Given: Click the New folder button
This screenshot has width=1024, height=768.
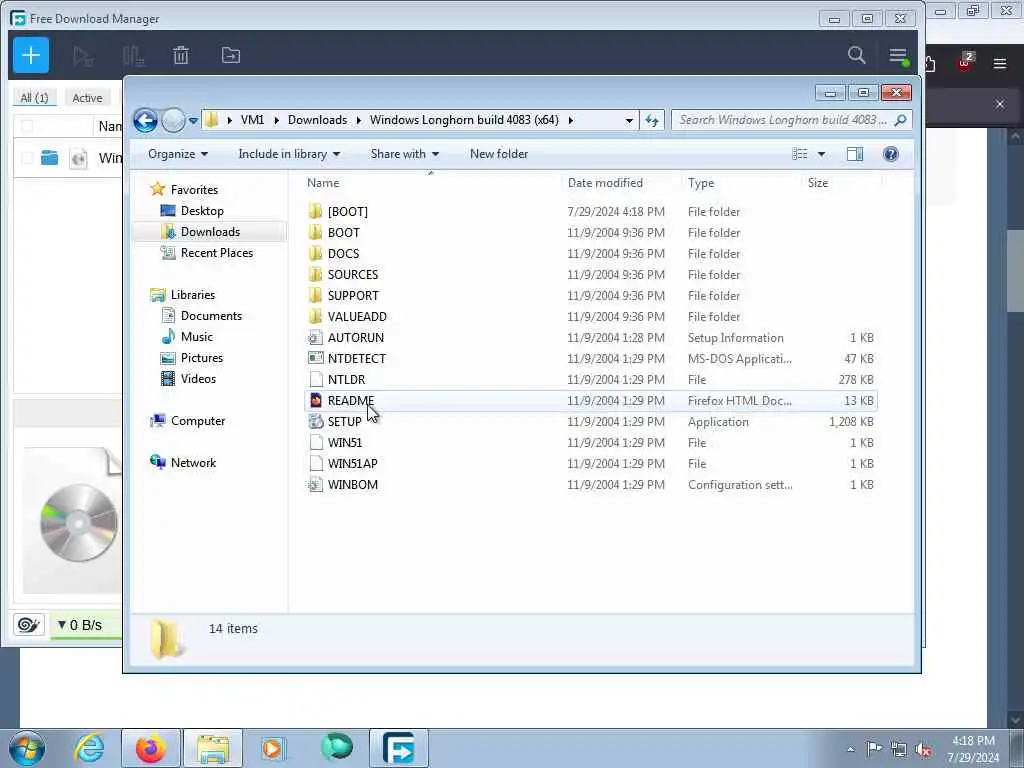Looking at the screenshot, I should click(499, 154).
